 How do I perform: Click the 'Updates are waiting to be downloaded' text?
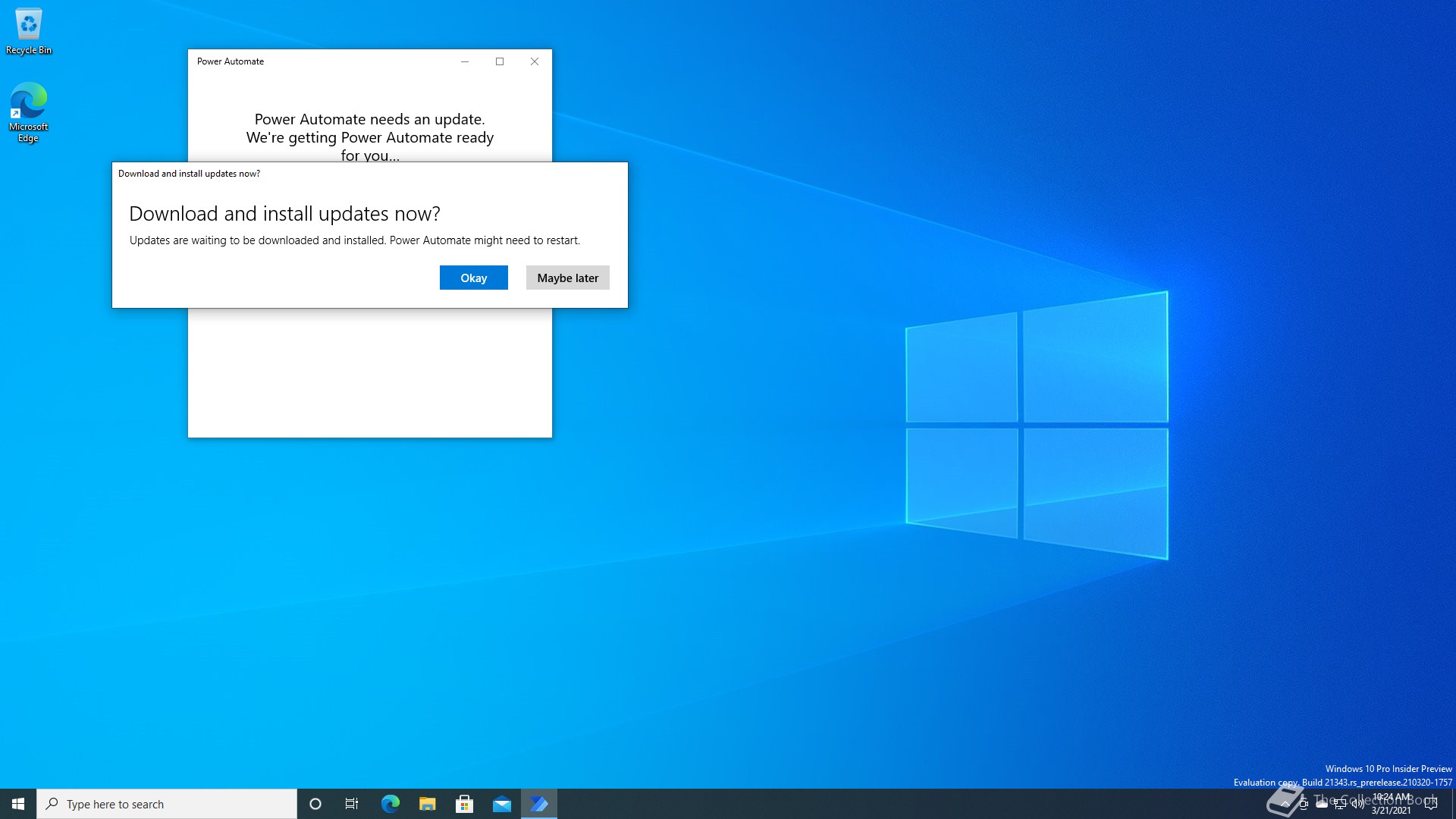click(x=355, y=240)
